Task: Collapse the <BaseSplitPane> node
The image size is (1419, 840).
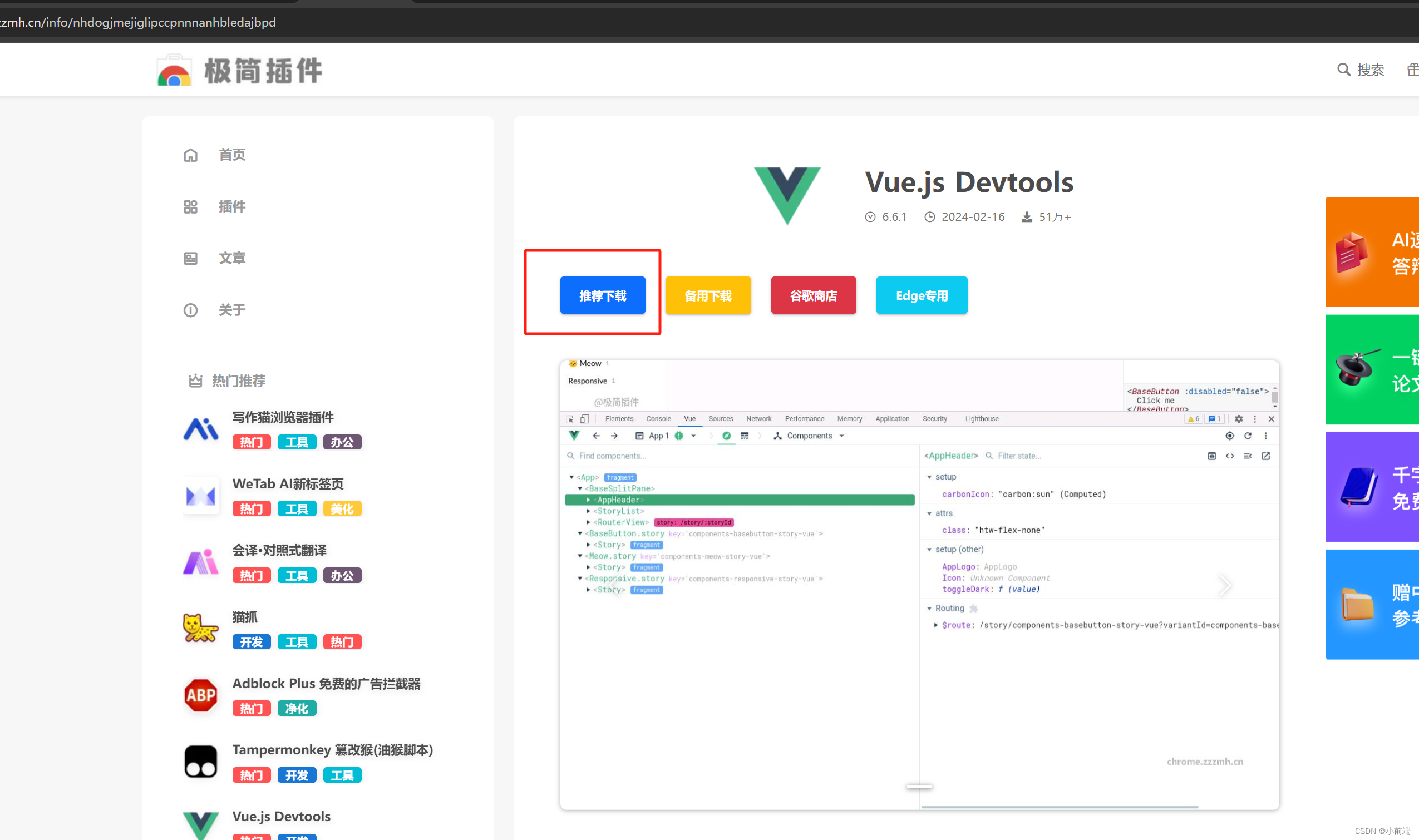Action: pyautogui.click(x=580, y=488)
